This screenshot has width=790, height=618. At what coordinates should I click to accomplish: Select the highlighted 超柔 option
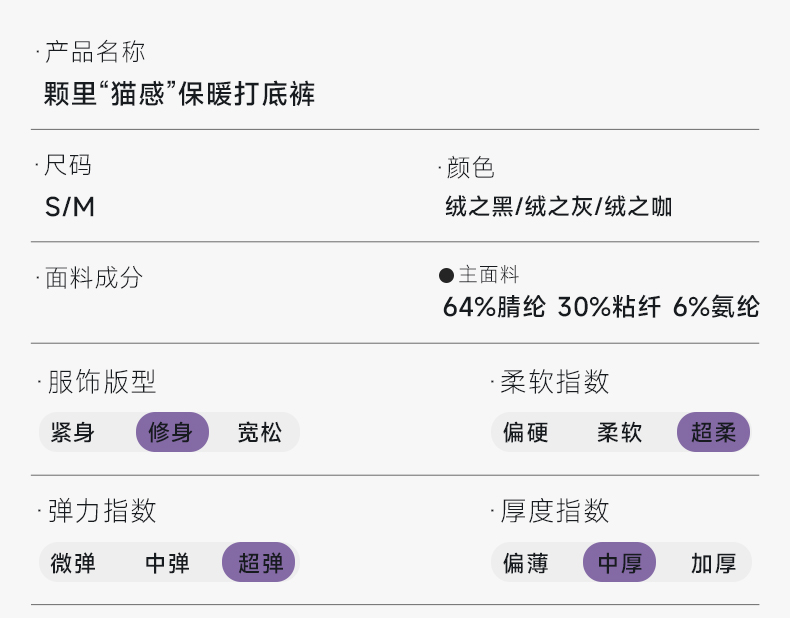click(x=713, y=433)
